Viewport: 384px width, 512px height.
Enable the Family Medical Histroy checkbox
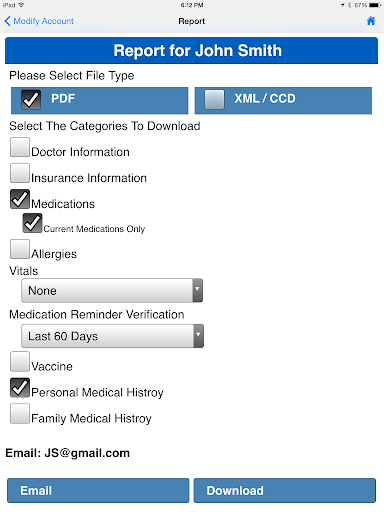pos(20,413)
